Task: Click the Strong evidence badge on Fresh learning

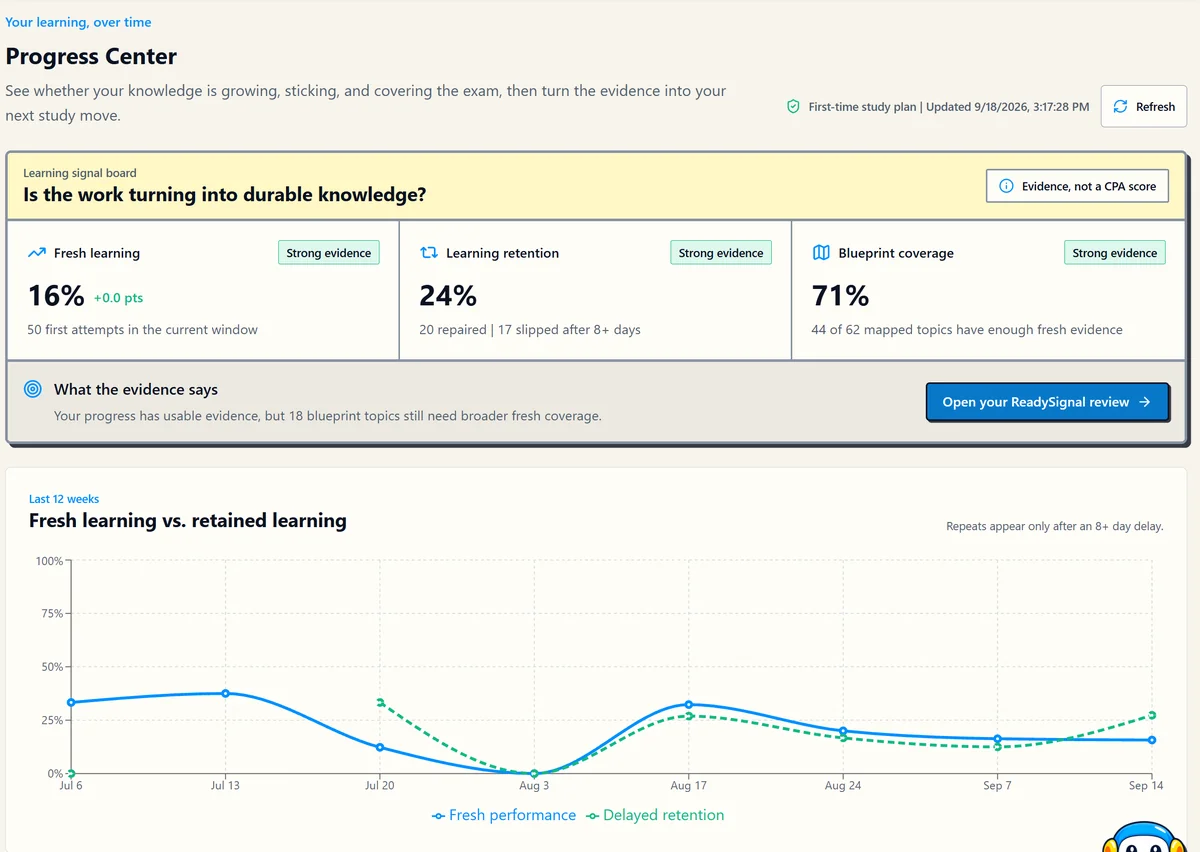Action: [x=329, y=253]
